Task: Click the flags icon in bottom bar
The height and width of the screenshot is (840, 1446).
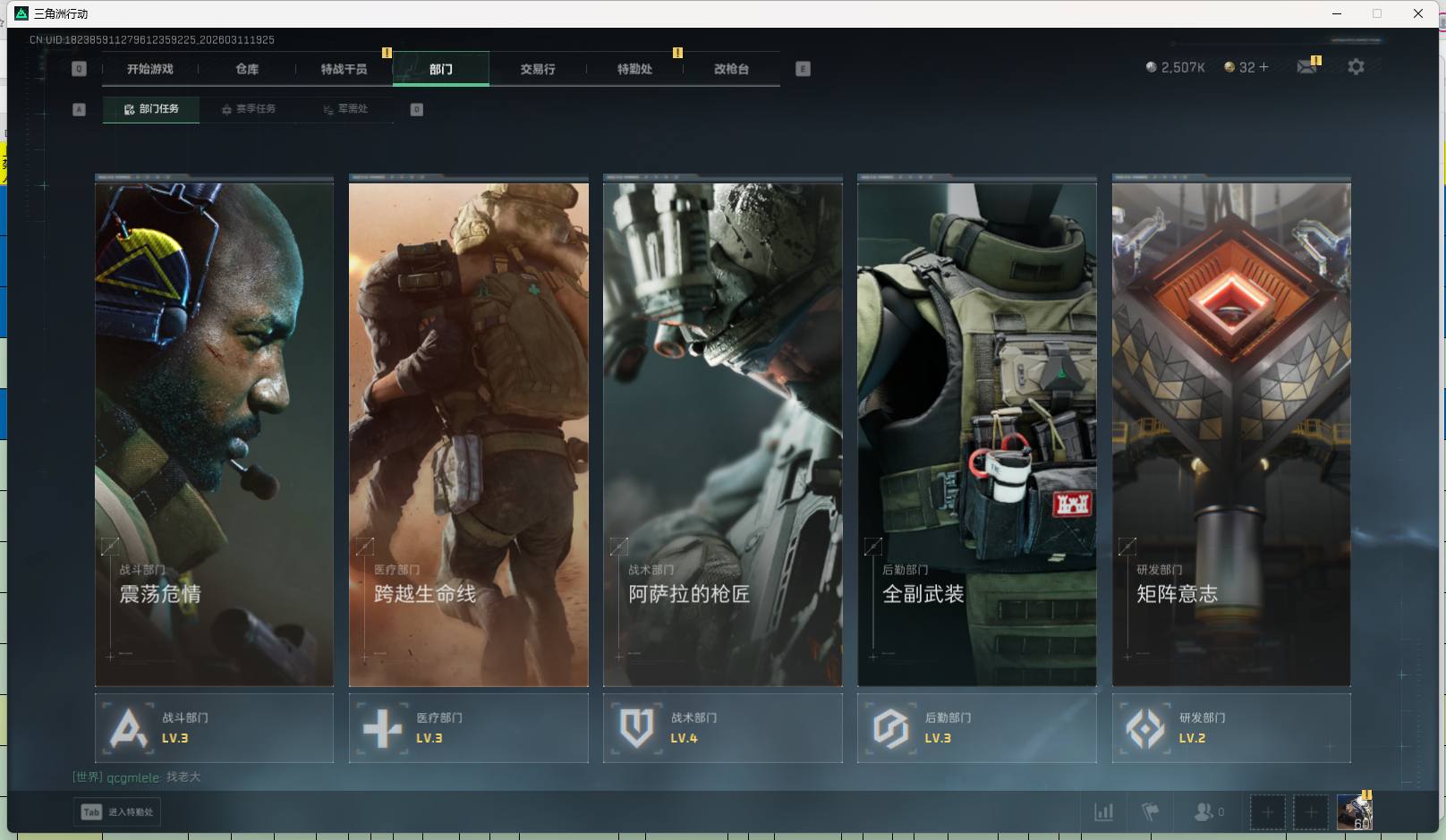Action: click(1151, 812)
